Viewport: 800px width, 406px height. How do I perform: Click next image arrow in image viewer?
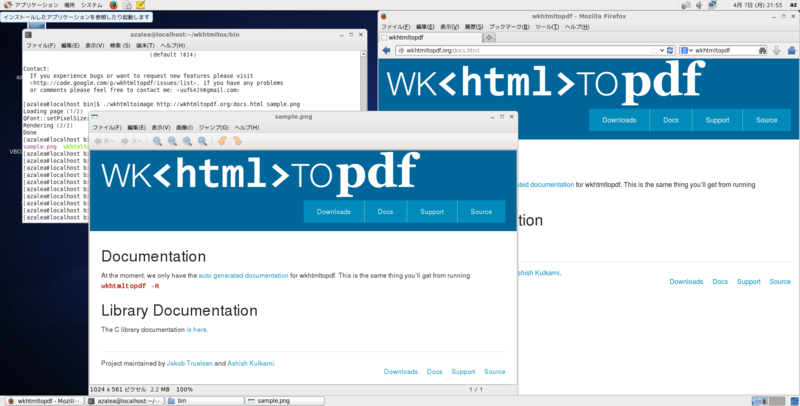(x=131, y=141)
